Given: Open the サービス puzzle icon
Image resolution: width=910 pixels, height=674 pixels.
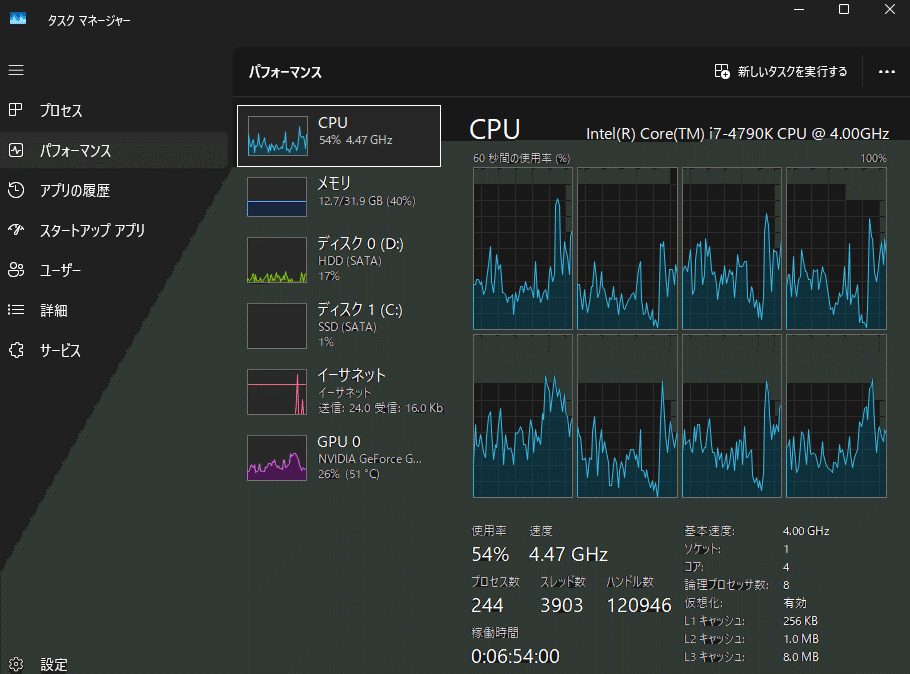Looking at the screenshot, I should point(16,350).
